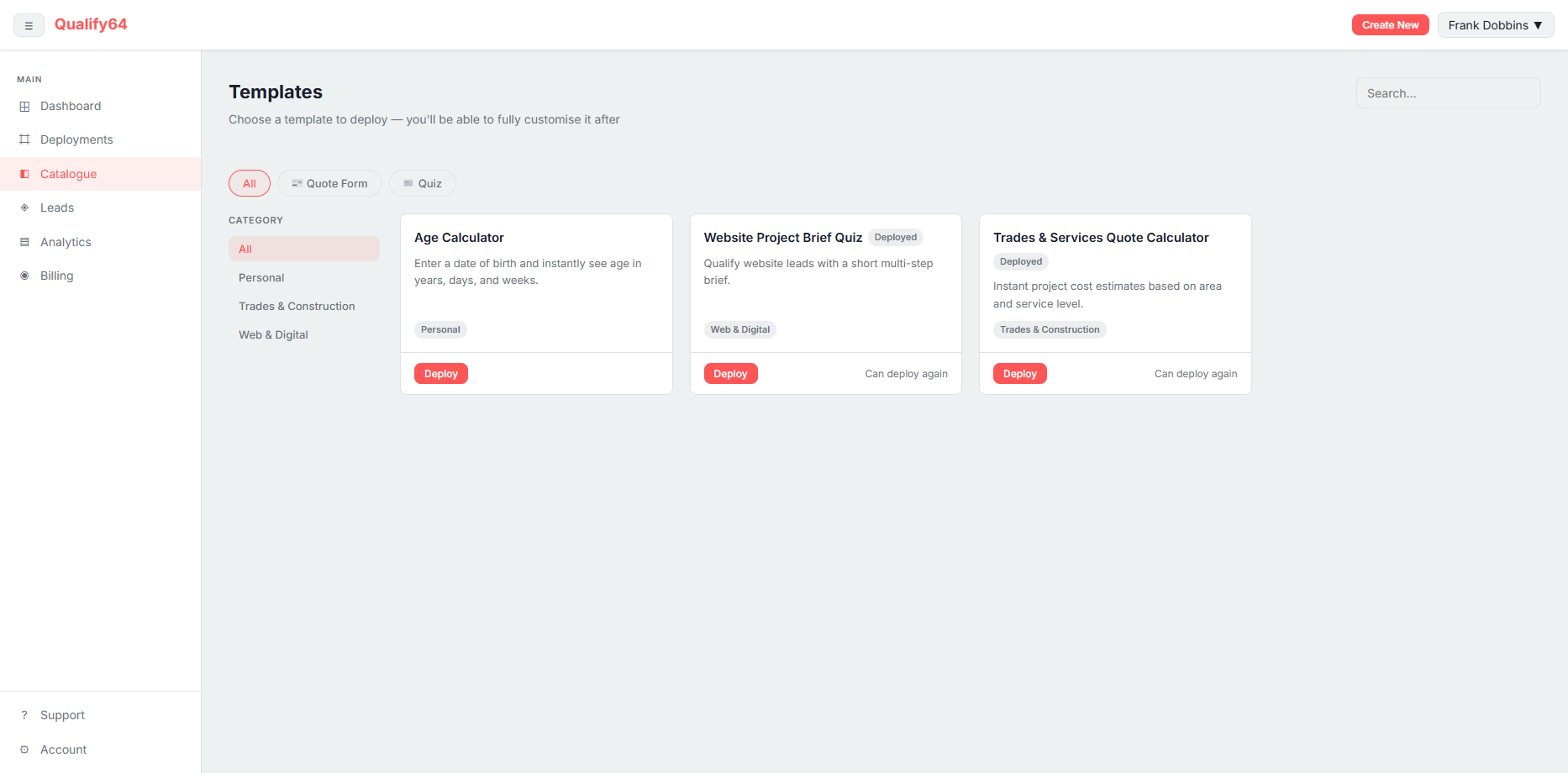Open the Age Calculator card title
The height and width of the screenshot is (773, 1568).
pyautogui.click(x=459, y=238)
